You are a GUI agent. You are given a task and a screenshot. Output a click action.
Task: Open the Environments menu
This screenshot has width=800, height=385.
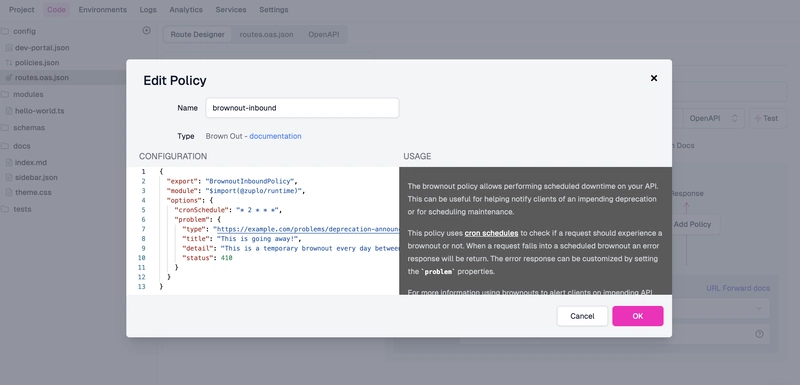103,10
